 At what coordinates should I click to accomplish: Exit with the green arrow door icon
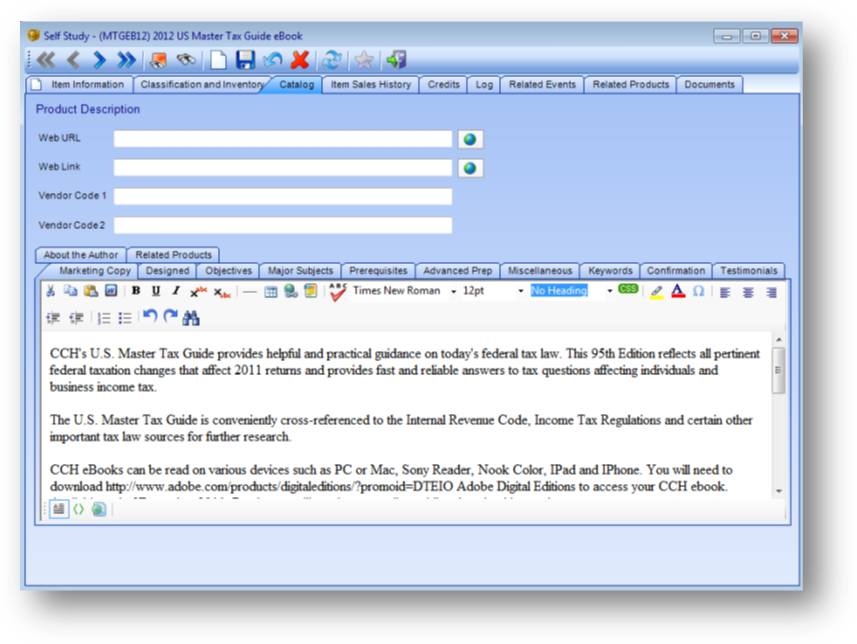pyautogui.click(x=396, y=60)
